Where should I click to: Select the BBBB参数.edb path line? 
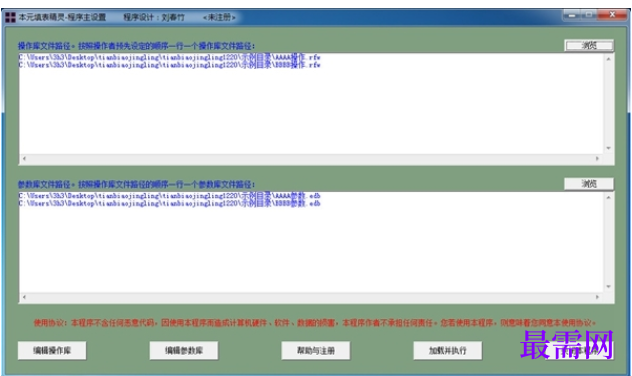click(x=169, y=204)
